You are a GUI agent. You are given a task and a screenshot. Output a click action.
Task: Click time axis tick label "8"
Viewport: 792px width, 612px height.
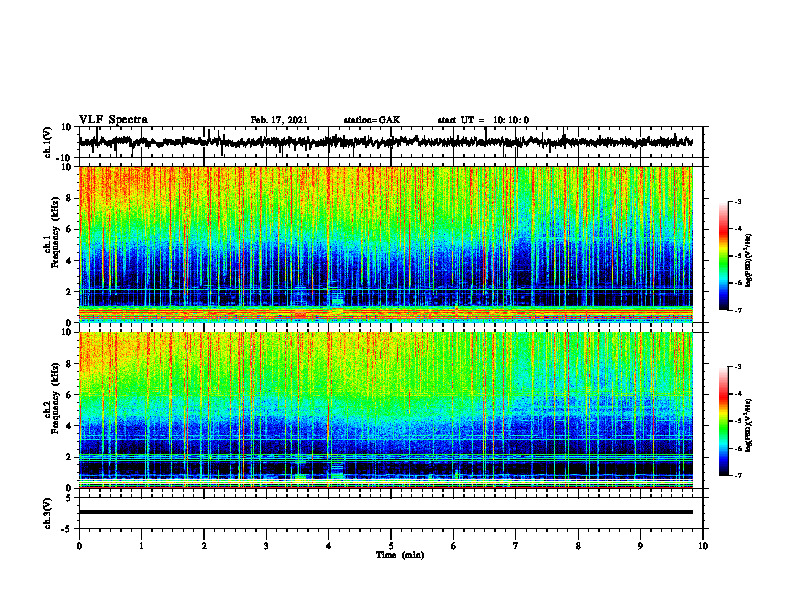(578, 546)
